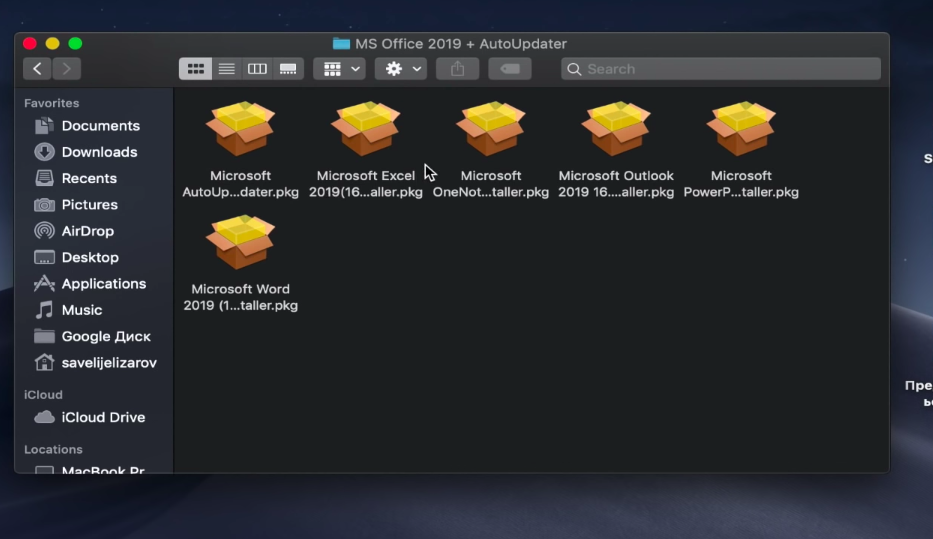The image size is (933, 539).
Task: Click 'MS Office 2019 + AutoUpdater' window title
Action: click(x=461, y=44)
